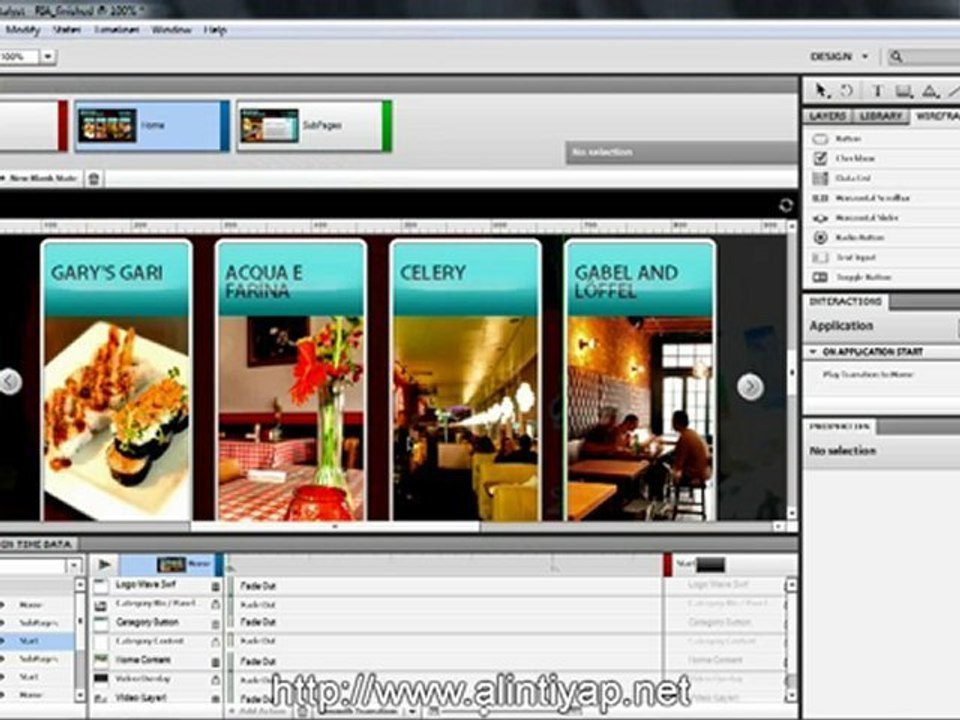The height and width of the screenshot is (720, 960).
Task: Select the highlighted Start transition row
Action: click(37, 641)
